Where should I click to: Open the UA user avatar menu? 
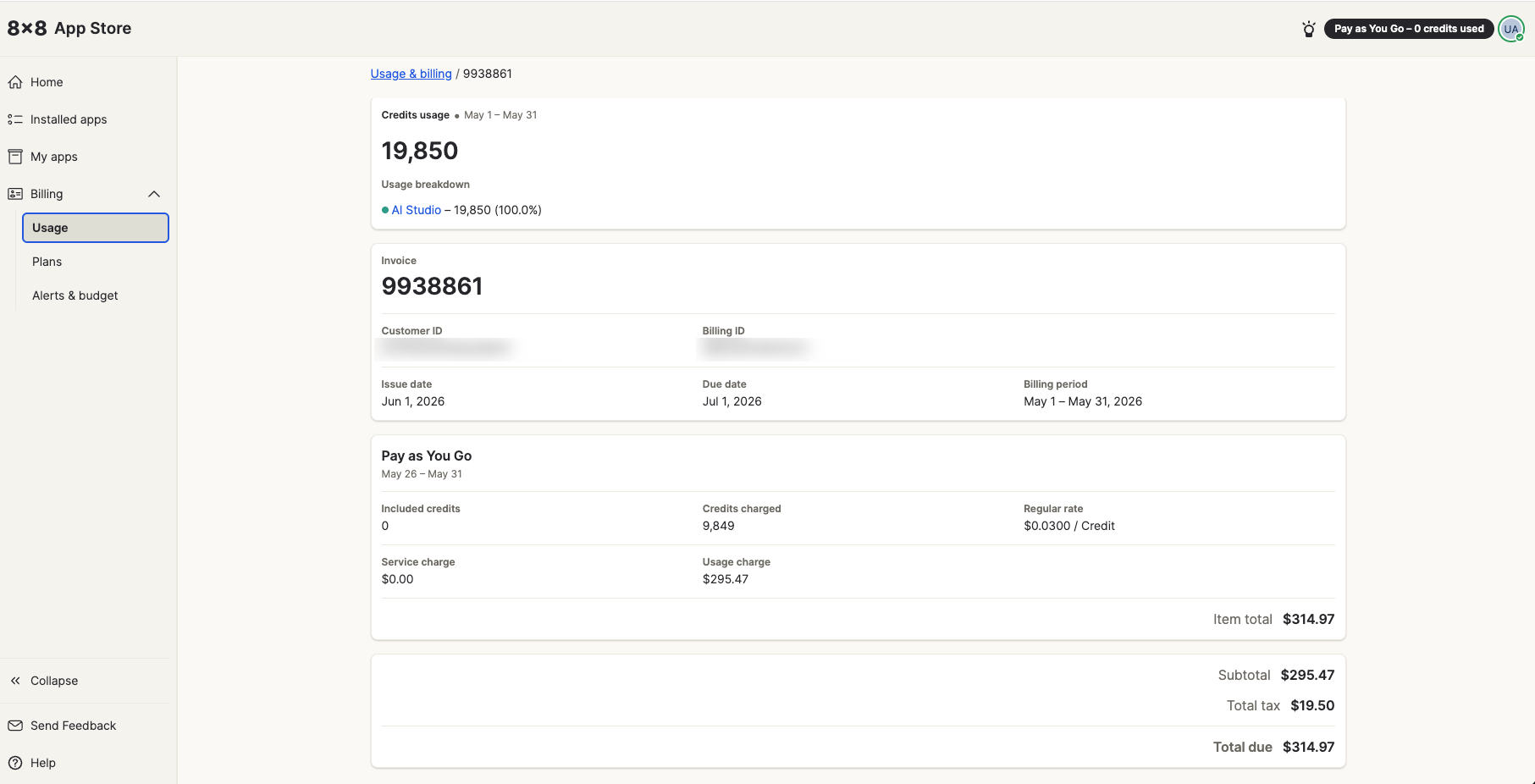(x=1511, y=29)
